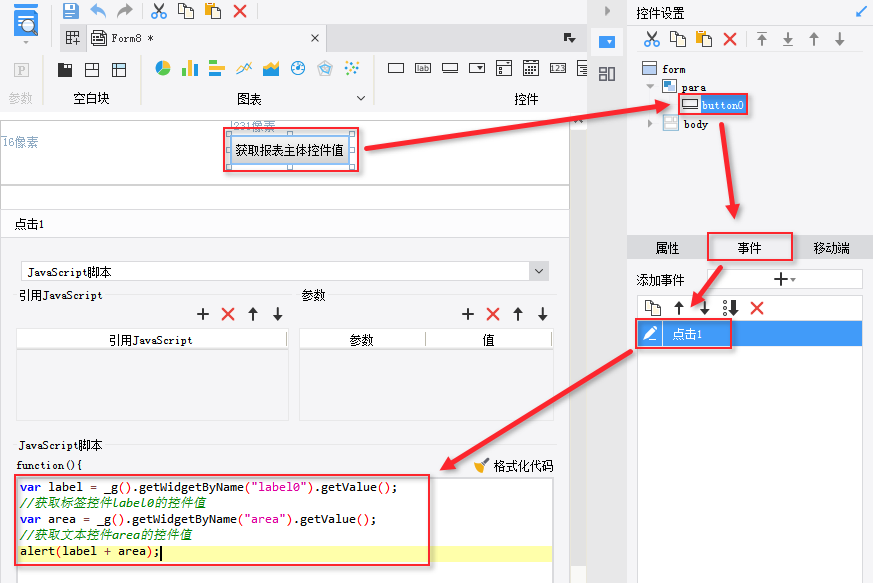Select the label widget icon
This screenshot has height=583, width=873.
pyautogui.click(x=423, y=68)
